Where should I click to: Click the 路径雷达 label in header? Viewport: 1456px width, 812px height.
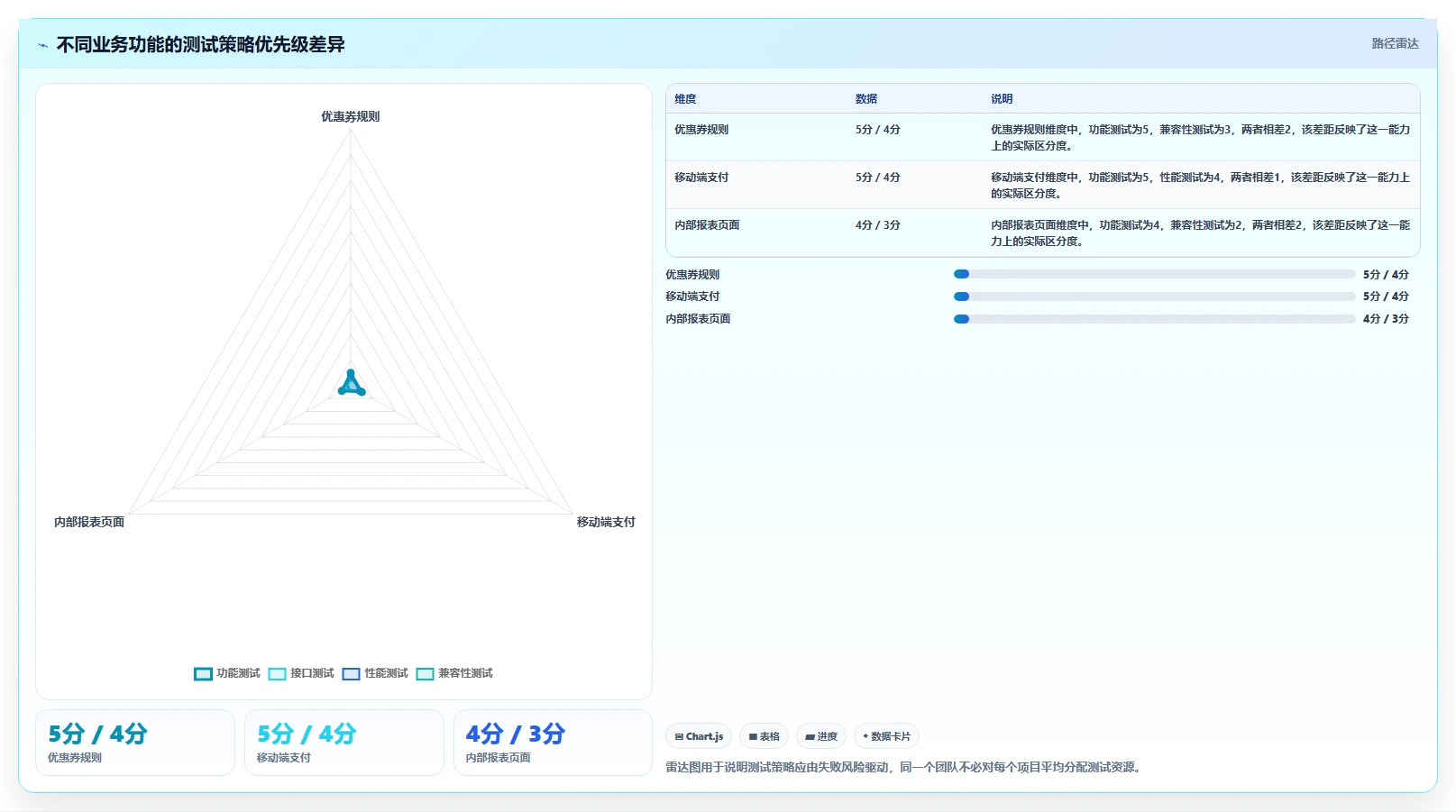tap(1395, 43)
